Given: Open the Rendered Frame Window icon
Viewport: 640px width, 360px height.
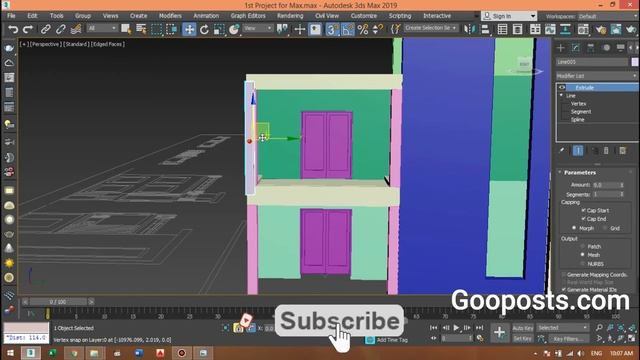Looking at the screenshot, I should (616, 29).
